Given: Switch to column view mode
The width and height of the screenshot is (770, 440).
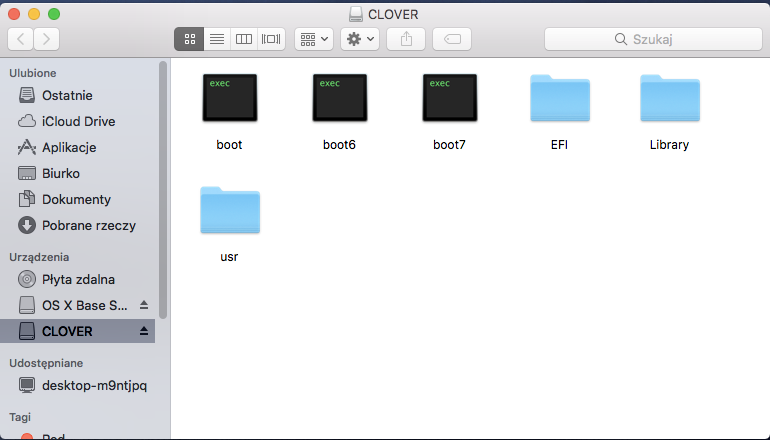Looking at the screenshot, I should [x=243, y=39].
